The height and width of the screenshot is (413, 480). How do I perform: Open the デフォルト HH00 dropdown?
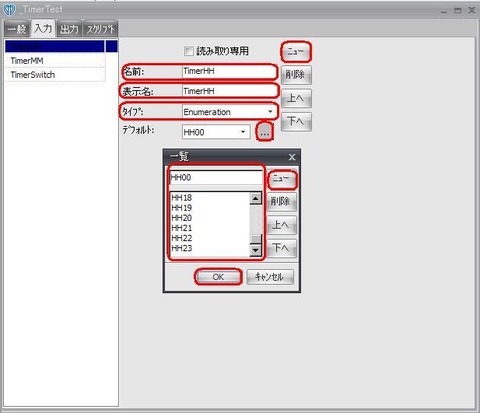coord(216,132)
